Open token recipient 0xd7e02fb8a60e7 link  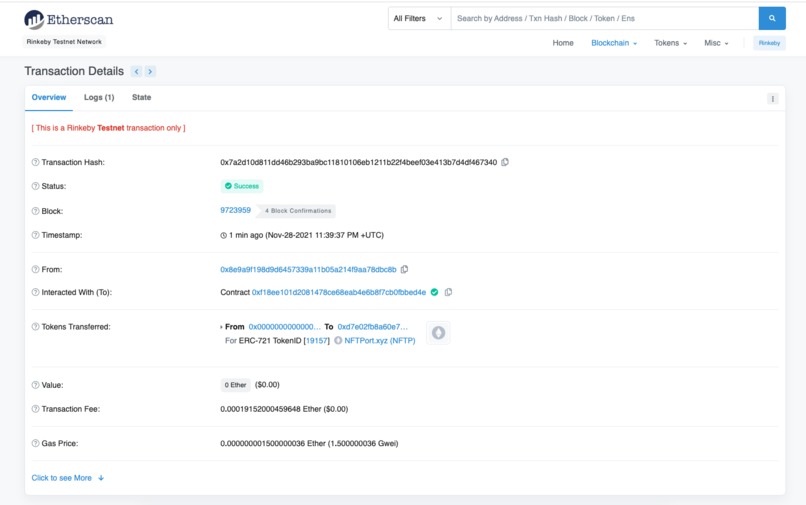[x=373, y=327]
